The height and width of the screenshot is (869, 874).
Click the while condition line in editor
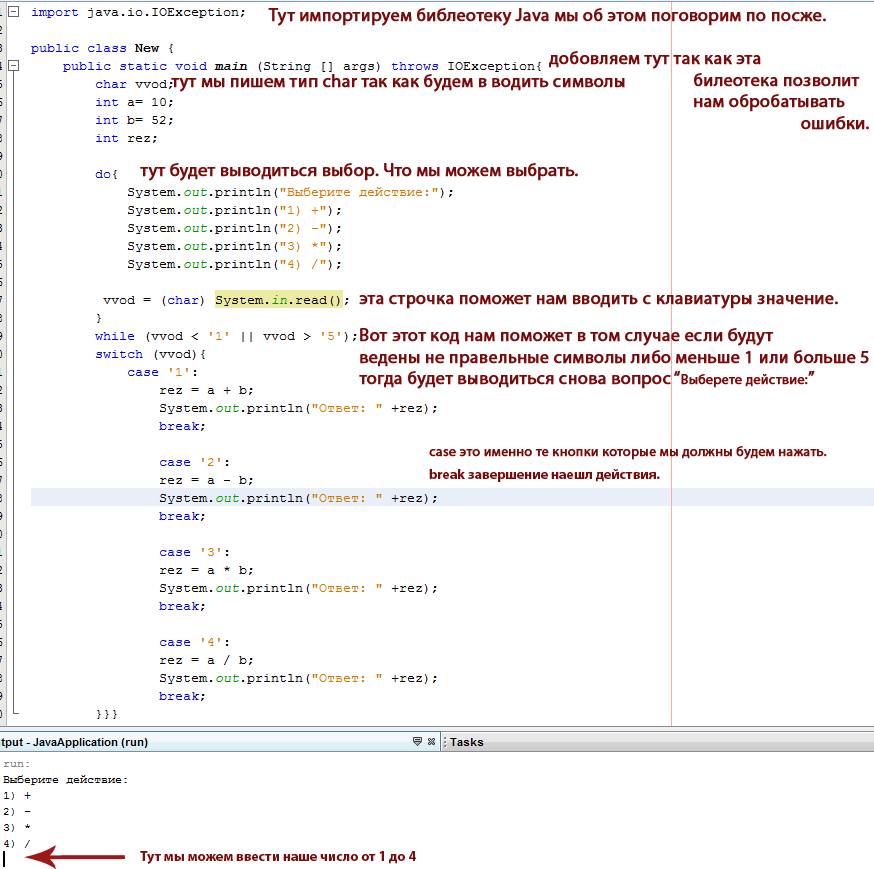(x=225, y=336)
